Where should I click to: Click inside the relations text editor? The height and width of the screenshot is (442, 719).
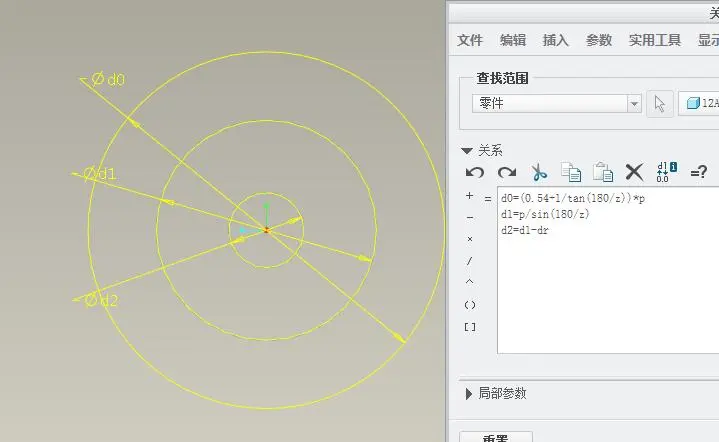pyautogui.click(x=608, y=270)
